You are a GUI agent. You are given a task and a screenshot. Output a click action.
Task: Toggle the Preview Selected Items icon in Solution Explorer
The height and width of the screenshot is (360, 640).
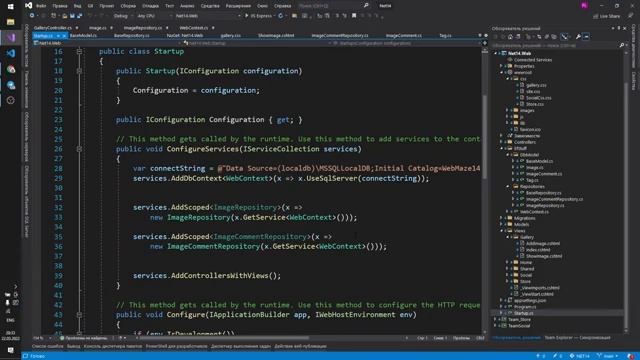586,37
